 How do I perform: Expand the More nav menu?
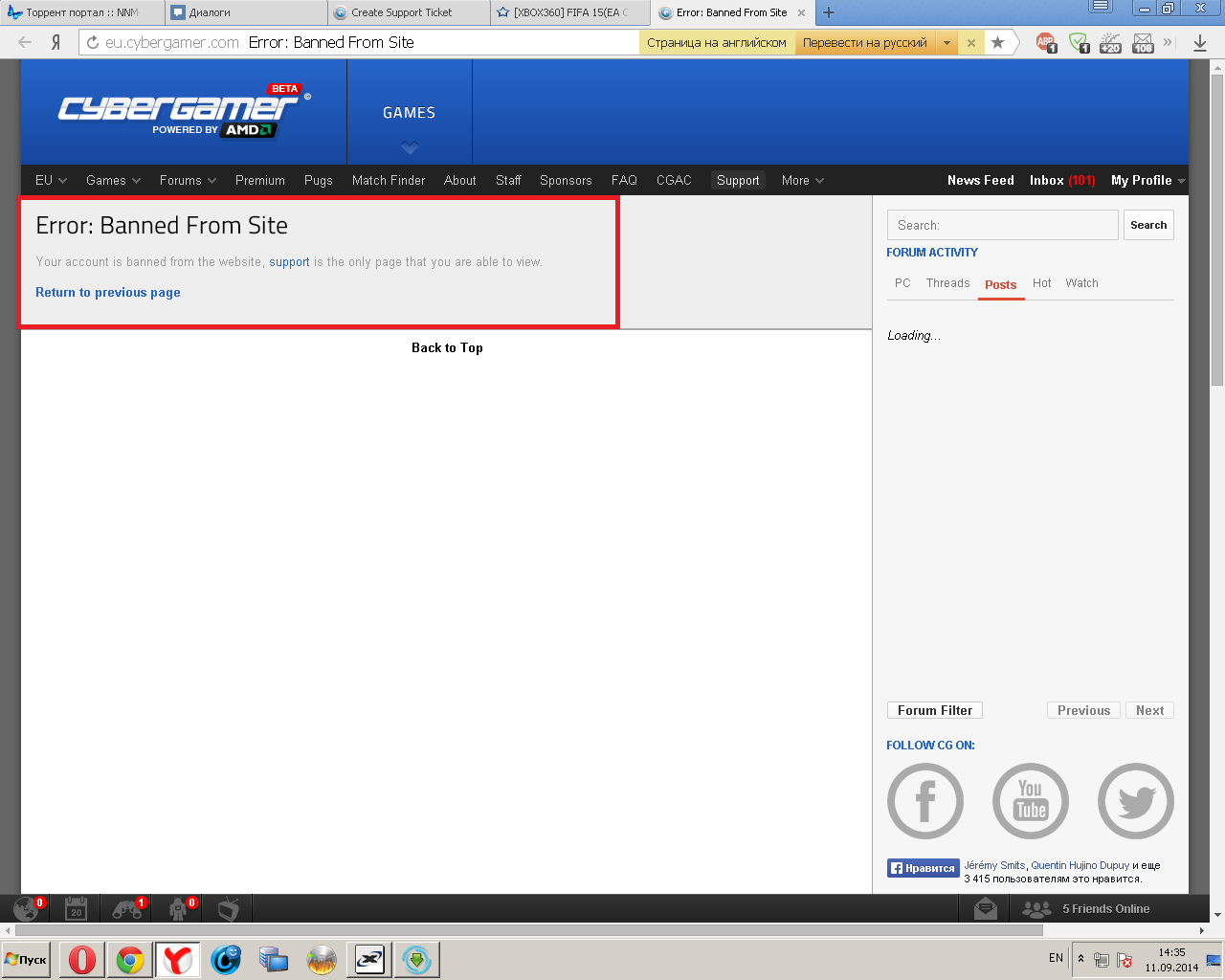tap(802, 180)
